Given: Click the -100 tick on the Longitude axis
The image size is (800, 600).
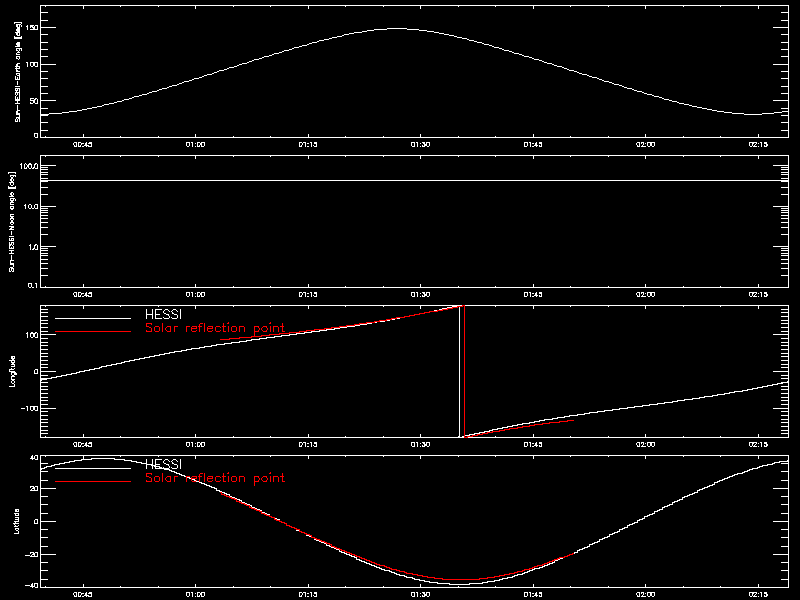Looking at the screenshot, I should tap(30, 409).
